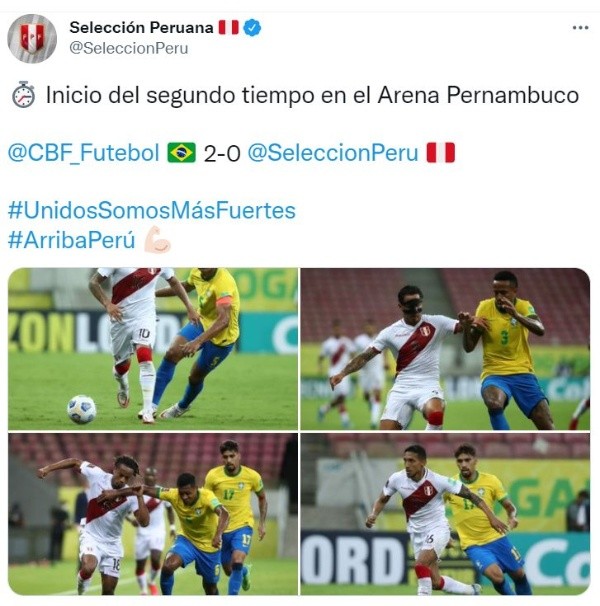The height and width of the screenshot is (606, 600).
Task: Open the three-dot more options menu
Action: tap(580, 28)
